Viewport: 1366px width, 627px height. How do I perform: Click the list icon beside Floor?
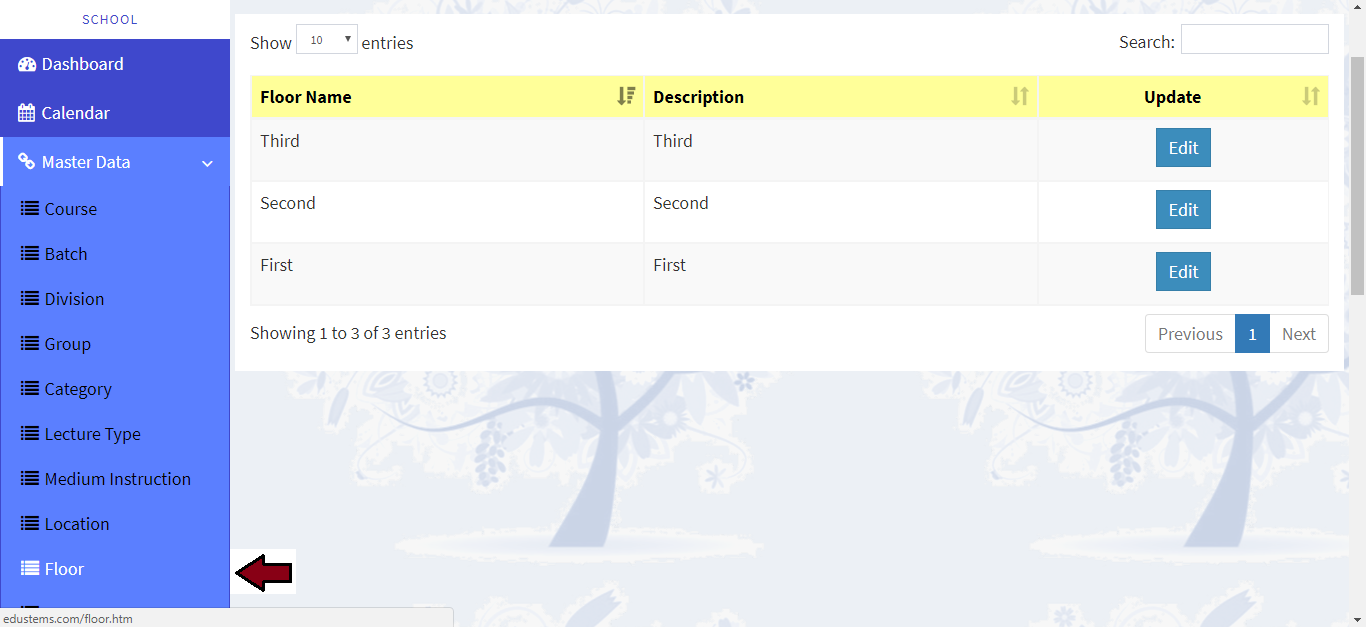30,569
